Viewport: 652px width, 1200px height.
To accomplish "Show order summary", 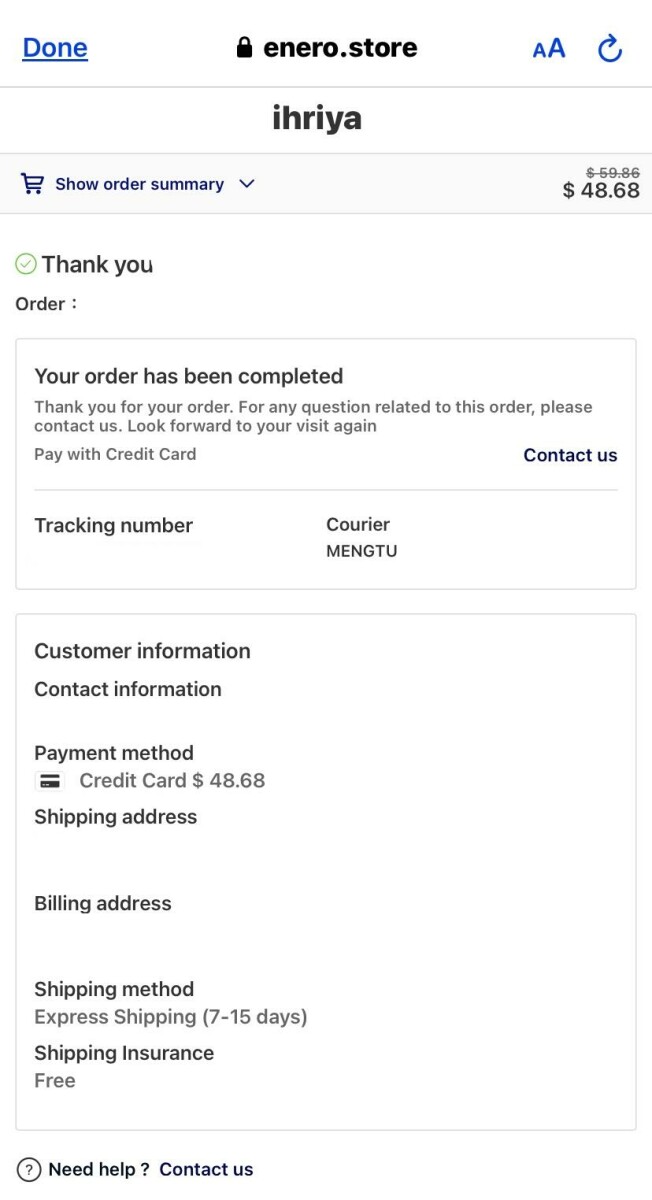I will [x=139, y=184].
